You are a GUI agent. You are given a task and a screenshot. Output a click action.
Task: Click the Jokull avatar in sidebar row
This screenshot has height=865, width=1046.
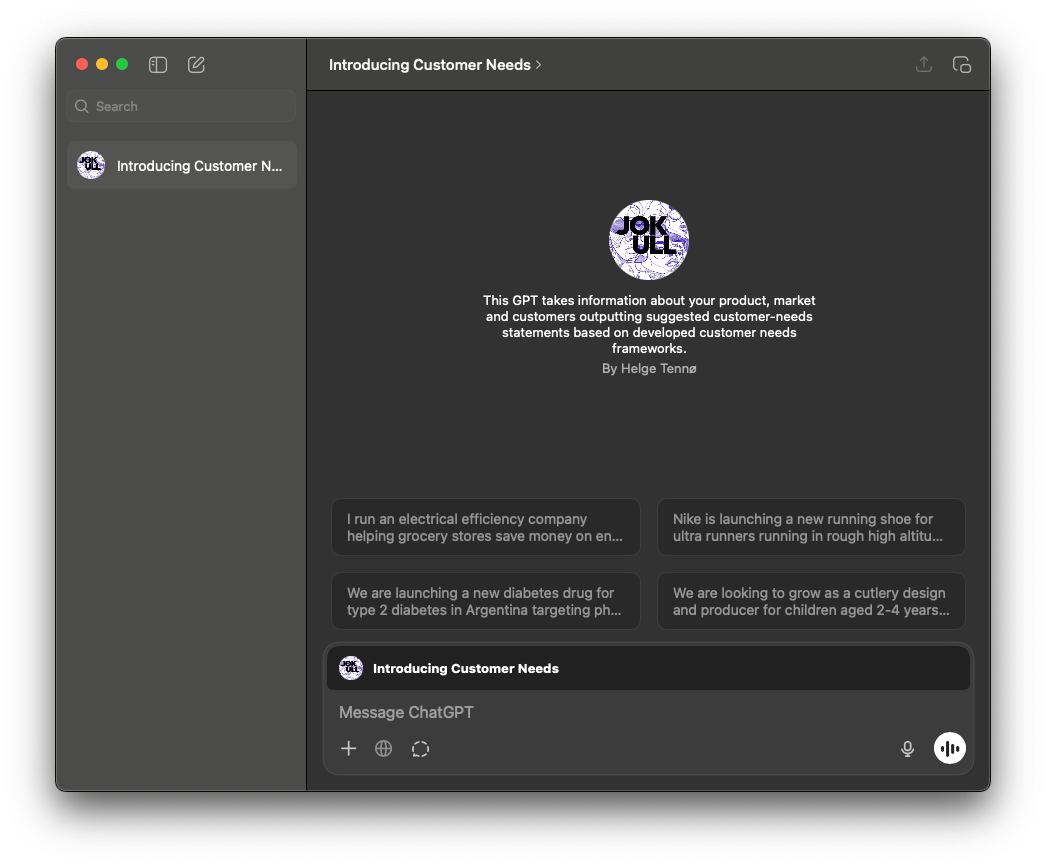coord(91,165)
